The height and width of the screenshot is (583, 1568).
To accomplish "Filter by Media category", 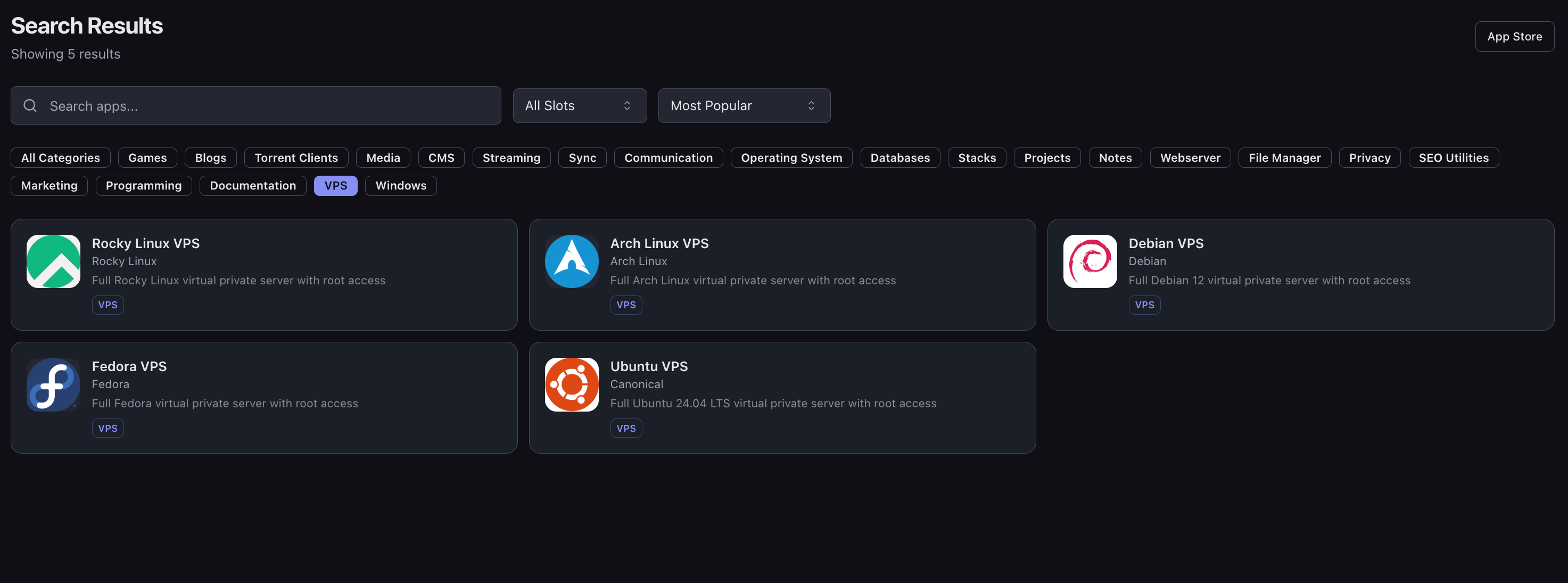I will coord(383,158).
